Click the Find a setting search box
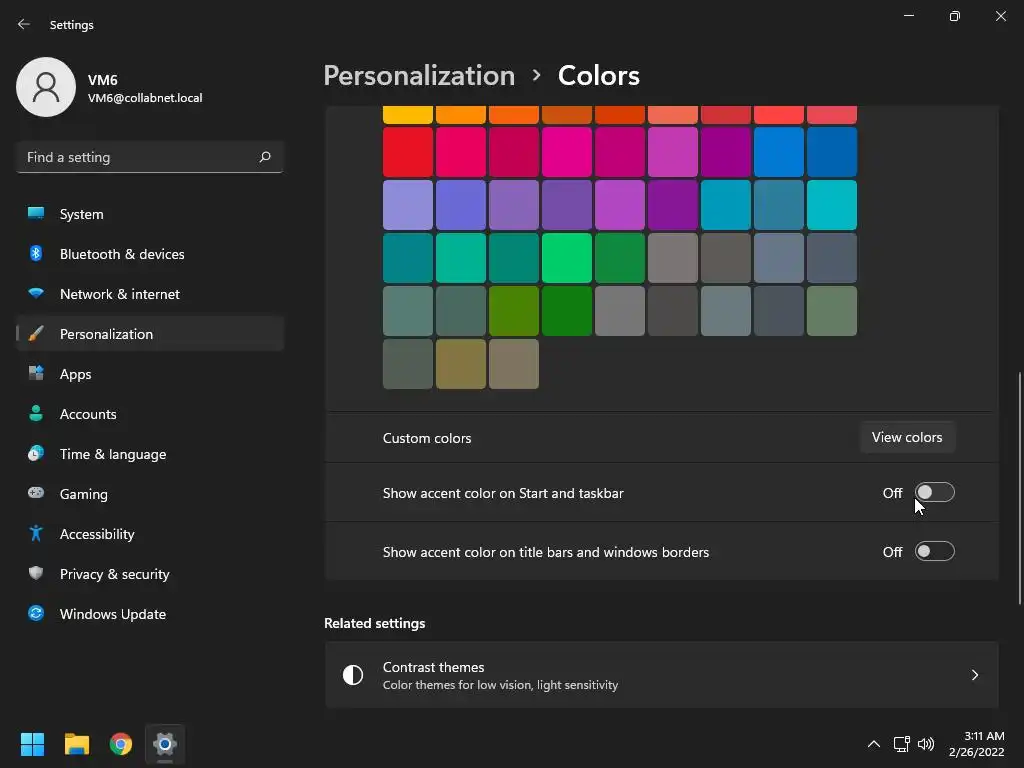The image size is (1024, 768). click(138, 157)
